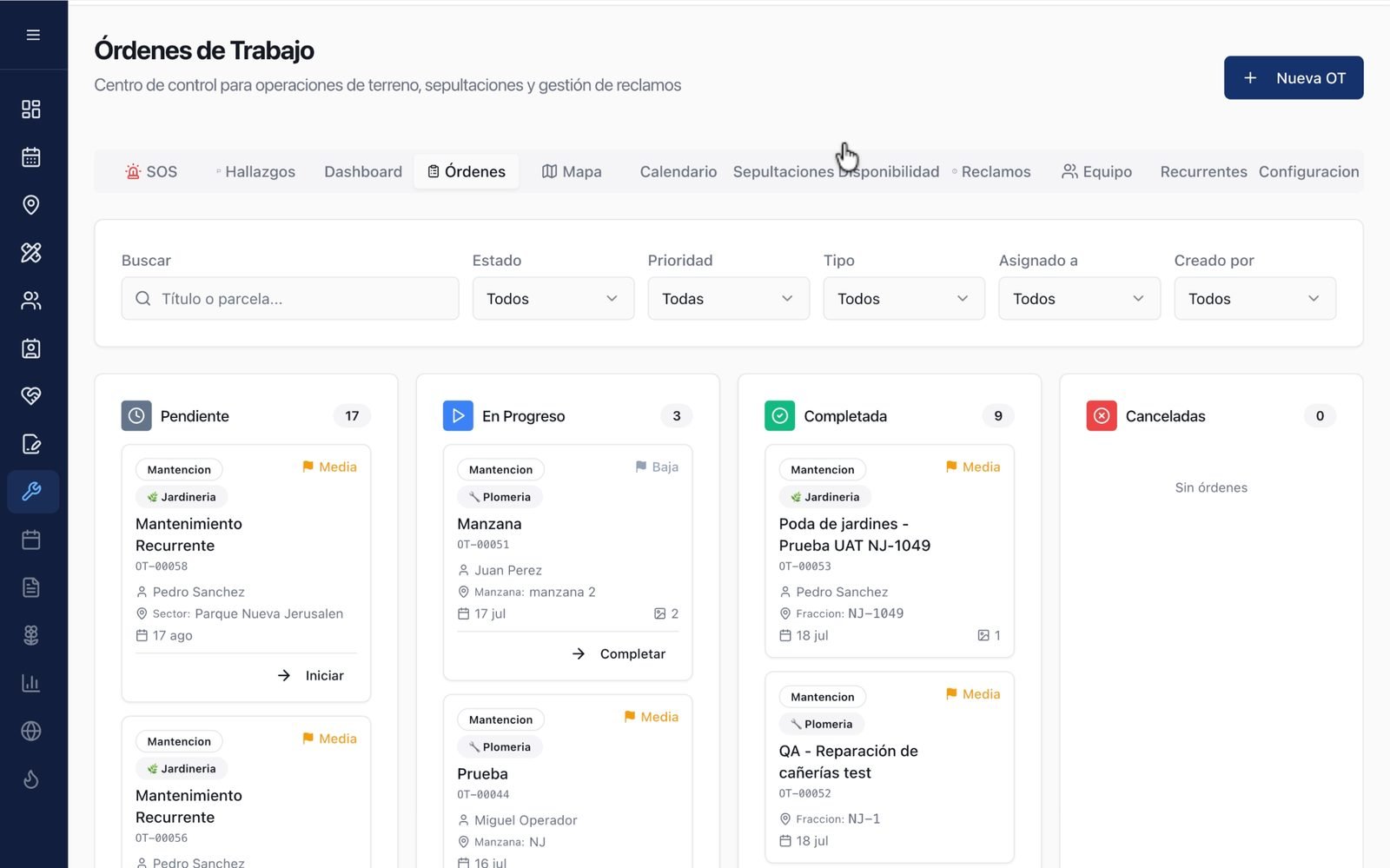
Task: Select the Órdenes tab
Action: pyautogui.click(x=467, y=172)
